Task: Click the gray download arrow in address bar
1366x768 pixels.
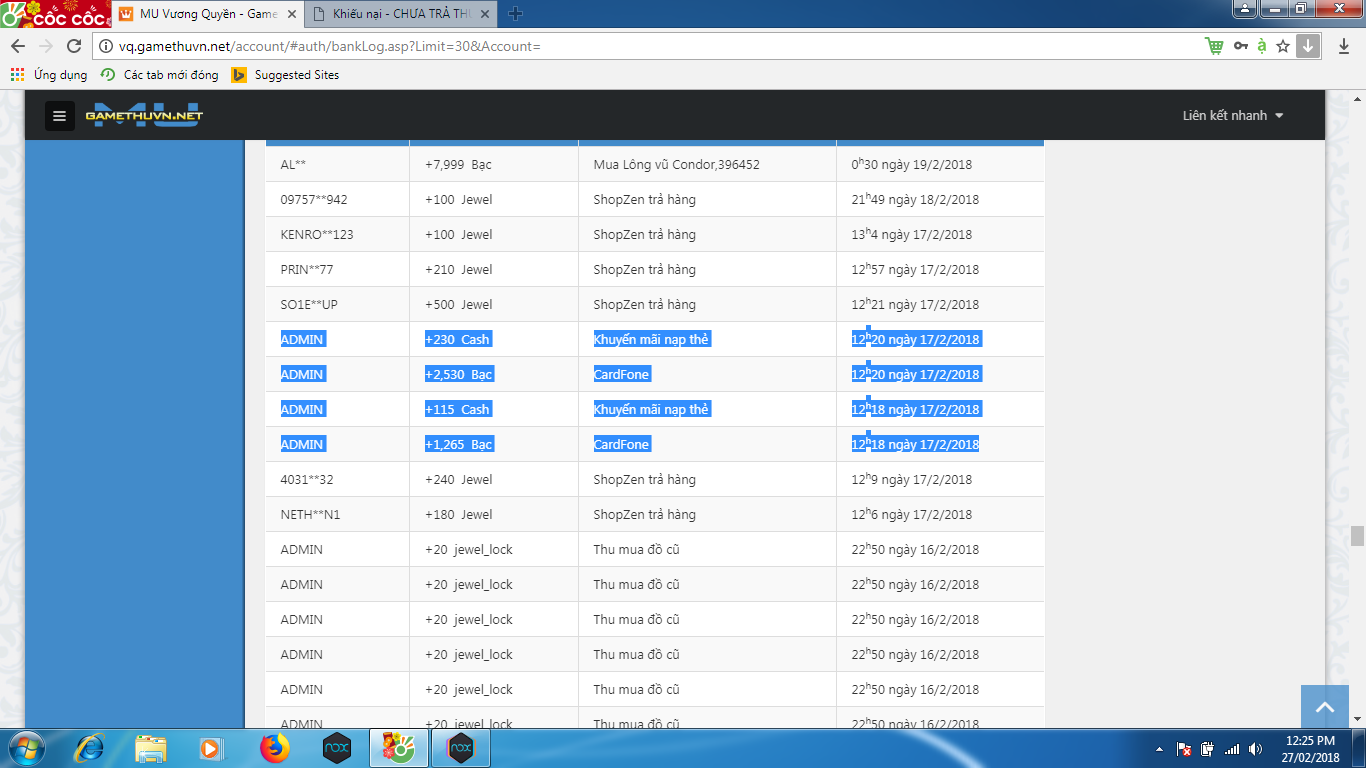Action: click(x=1307, y=46)
